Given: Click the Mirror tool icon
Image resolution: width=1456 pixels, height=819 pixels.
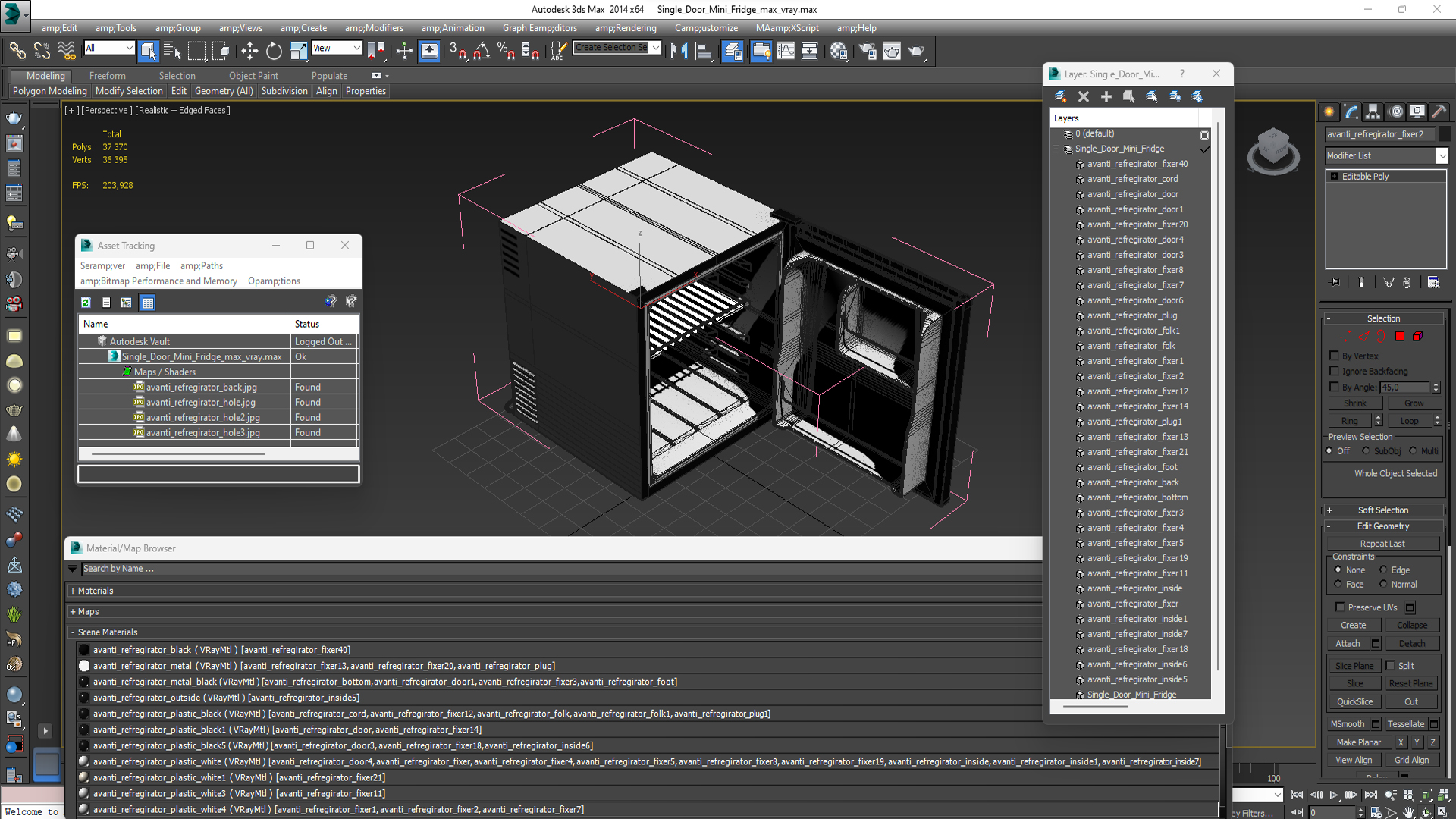Looking at the screenshot, I should coord(679,51).
